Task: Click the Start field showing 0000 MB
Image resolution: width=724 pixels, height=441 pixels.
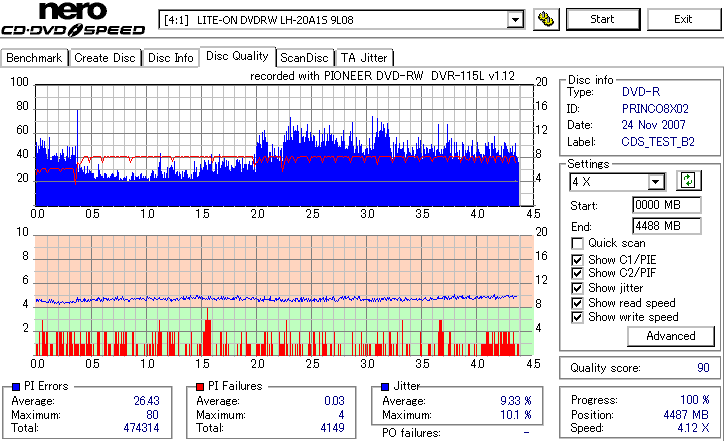Action: tap(666, 205)
